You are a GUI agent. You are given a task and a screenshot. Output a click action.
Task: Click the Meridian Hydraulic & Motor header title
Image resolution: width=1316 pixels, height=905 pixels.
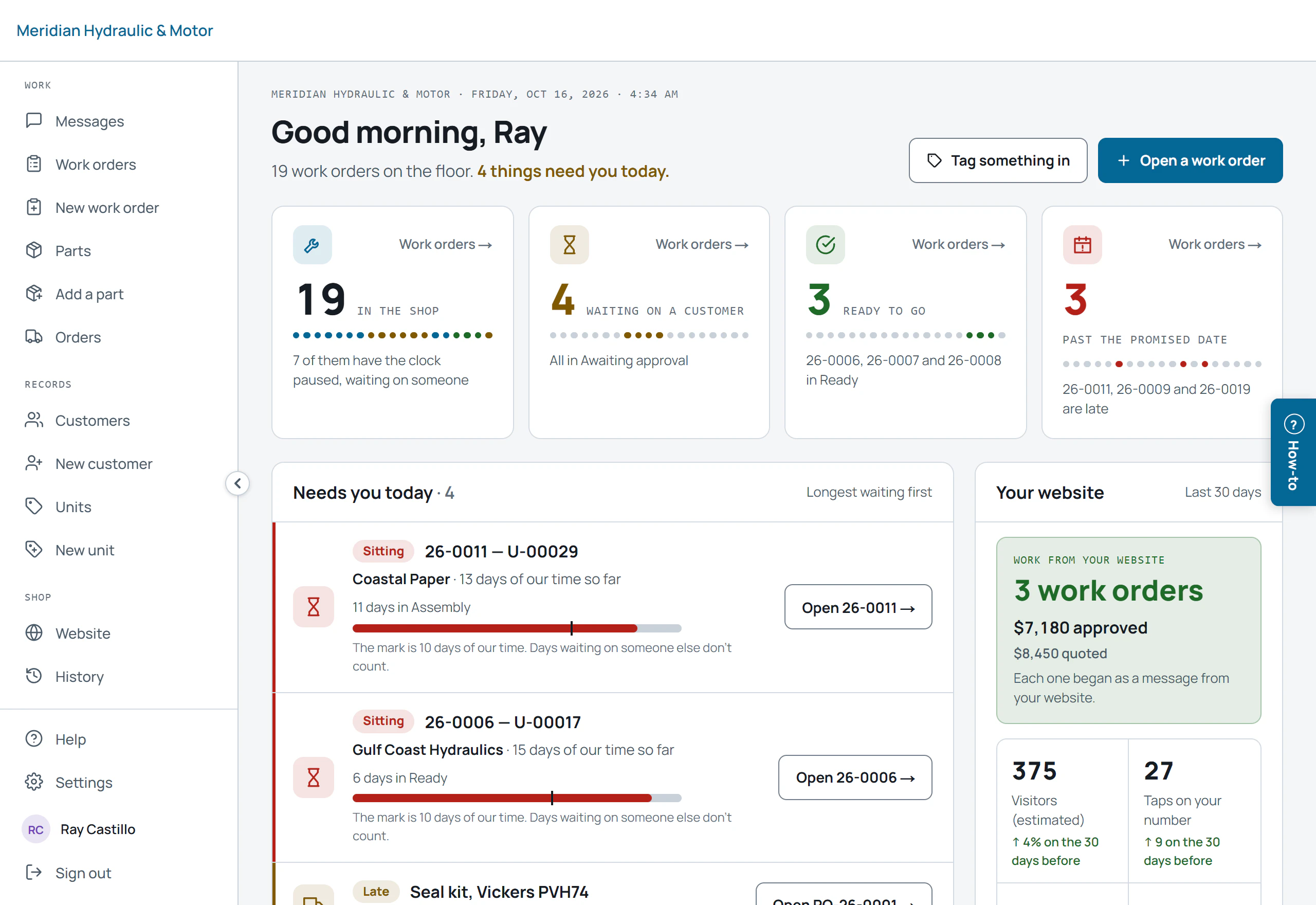pos(115,31)
